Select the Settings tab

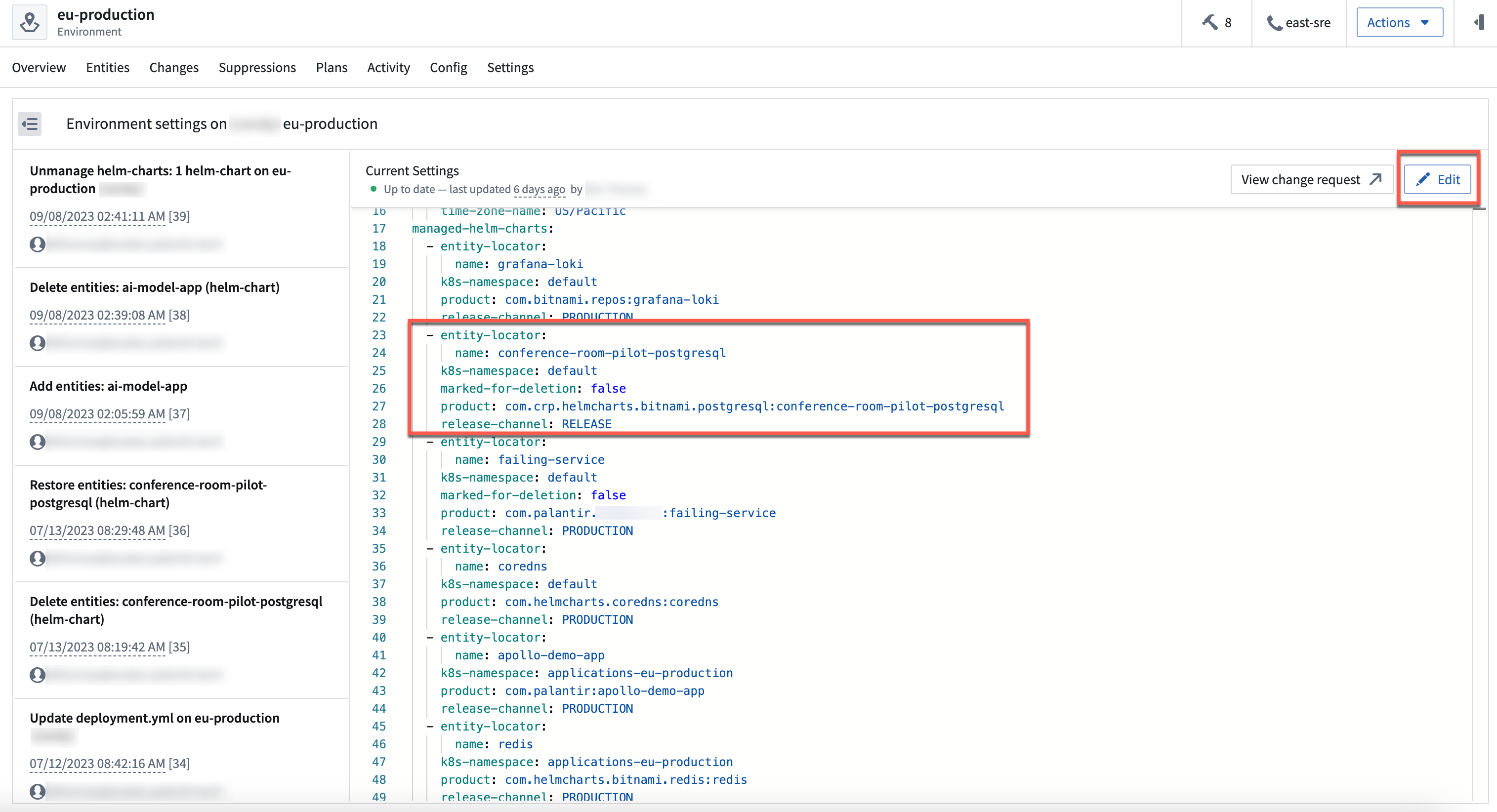[510, 67]
